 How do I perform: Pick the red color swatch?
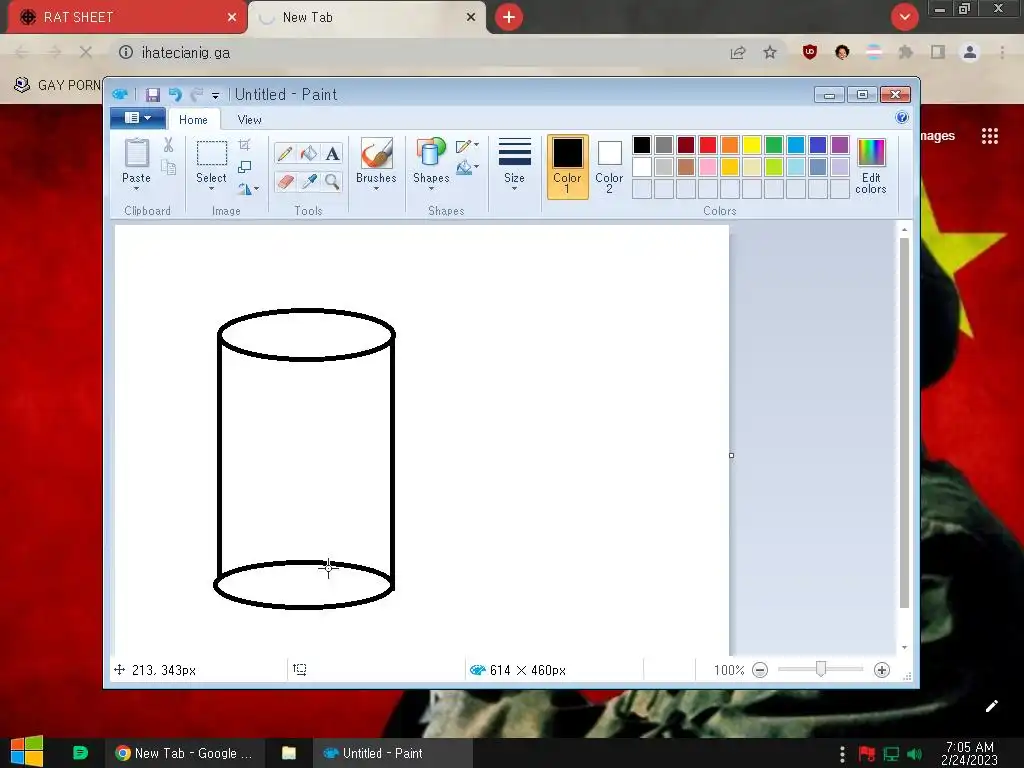coord(708,145)
